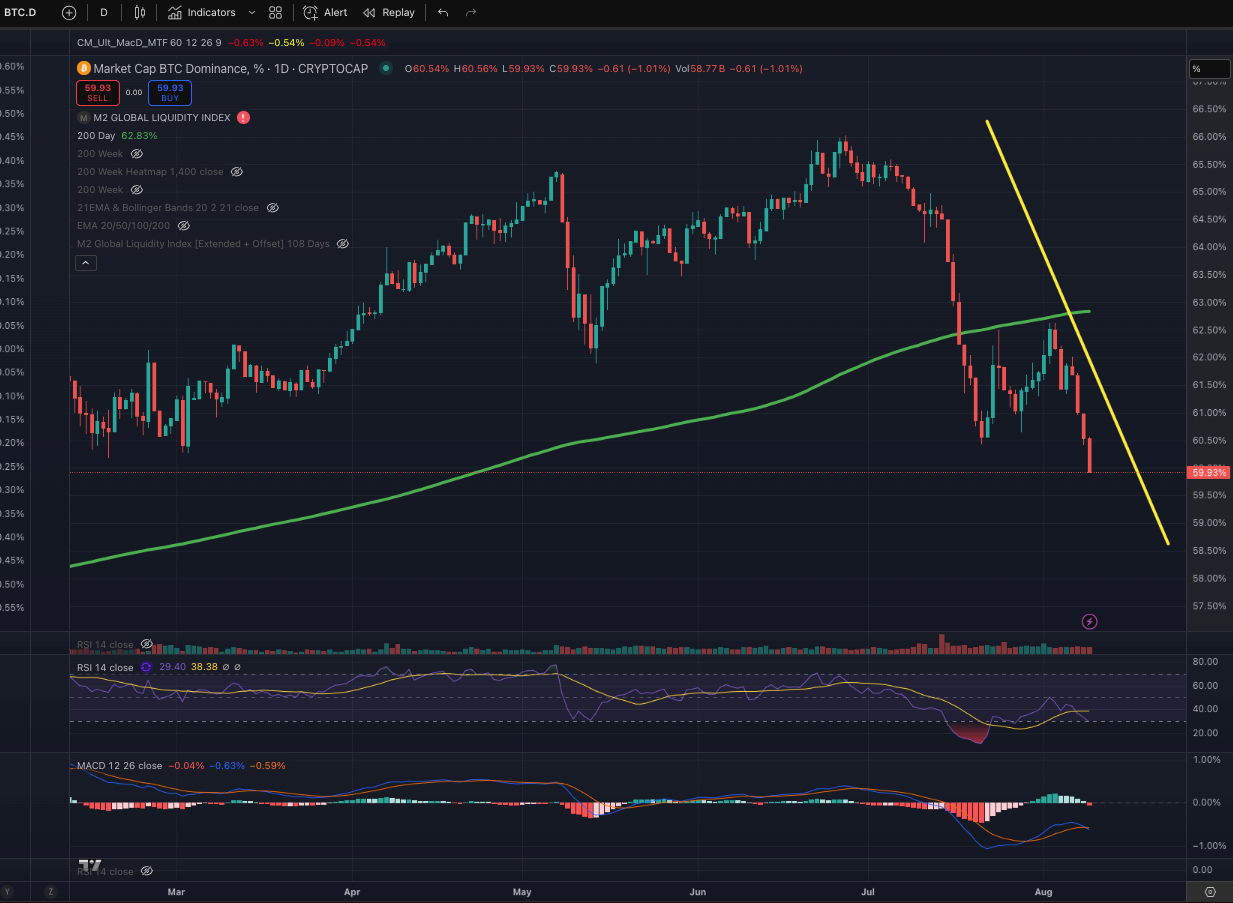Show the hidden RSI in bottom pane
Screen dimensions: 1233x903
coord(146,871)
